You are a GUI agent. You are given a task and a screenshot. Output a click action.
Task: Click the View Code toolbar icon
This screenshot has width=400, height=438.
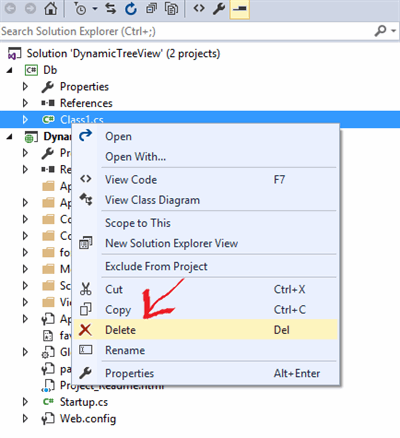[x=199, y=8]
